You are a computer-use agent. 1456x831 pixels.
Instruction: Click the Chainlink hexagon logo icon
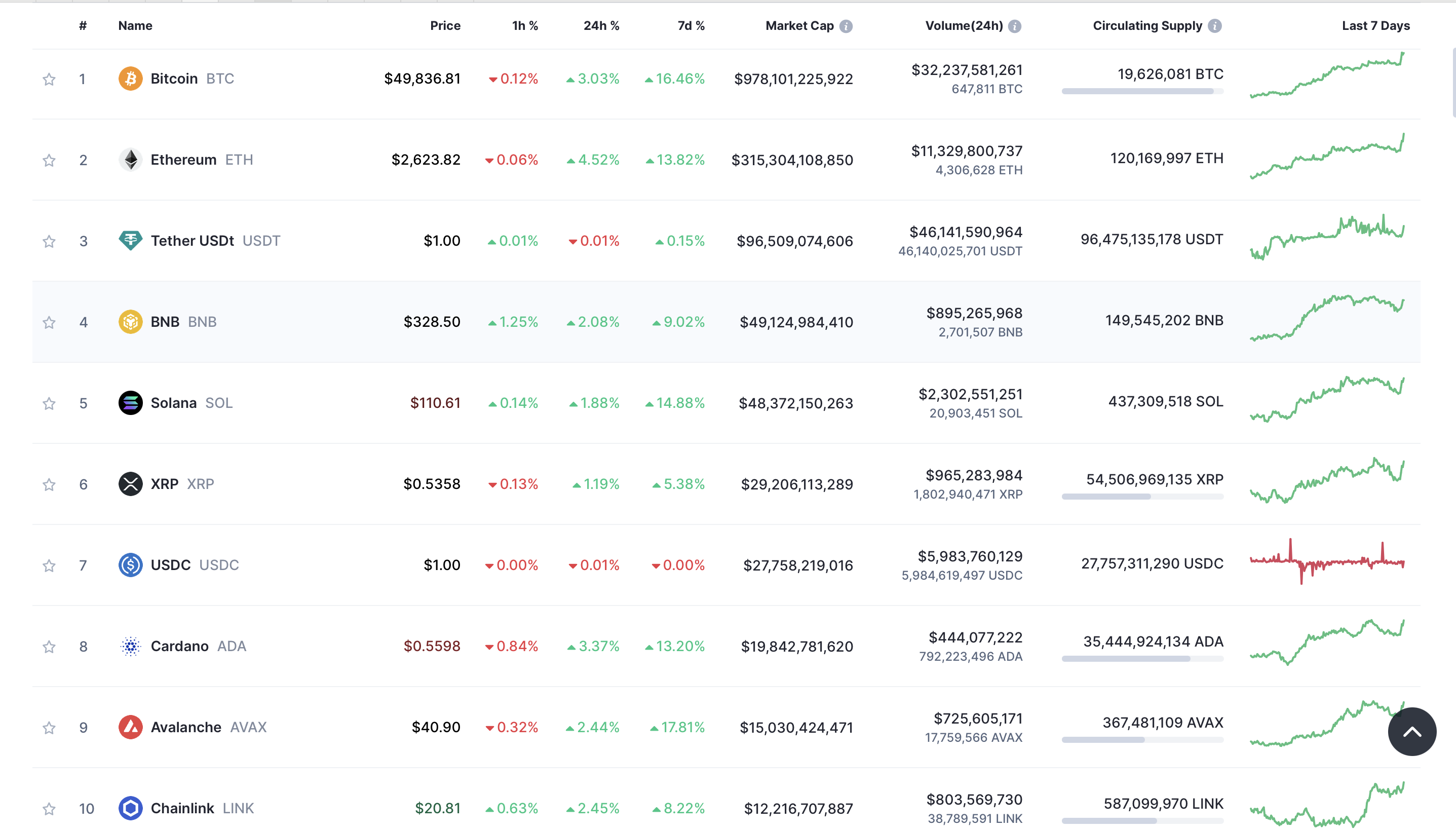[130, 808]
